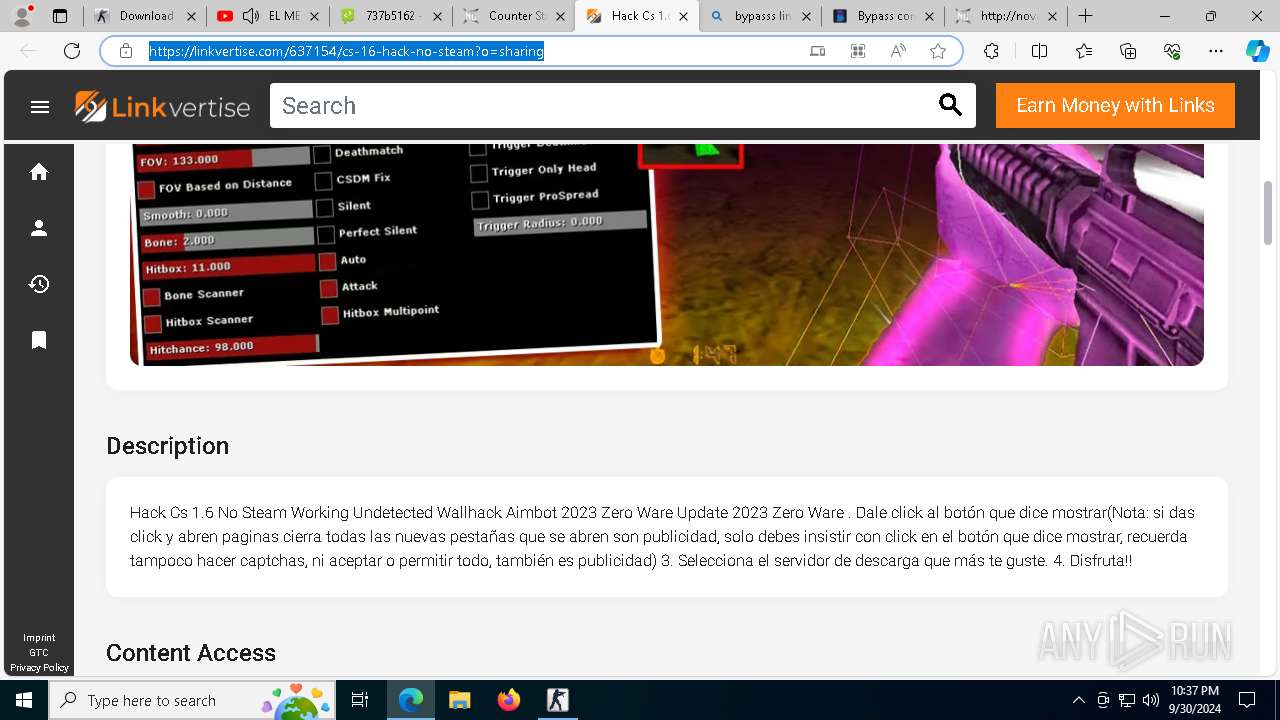Screen dimensions: 1280x720
Task: Open Edge Extensions puzzle icon
Action: [x=991, y=51]
